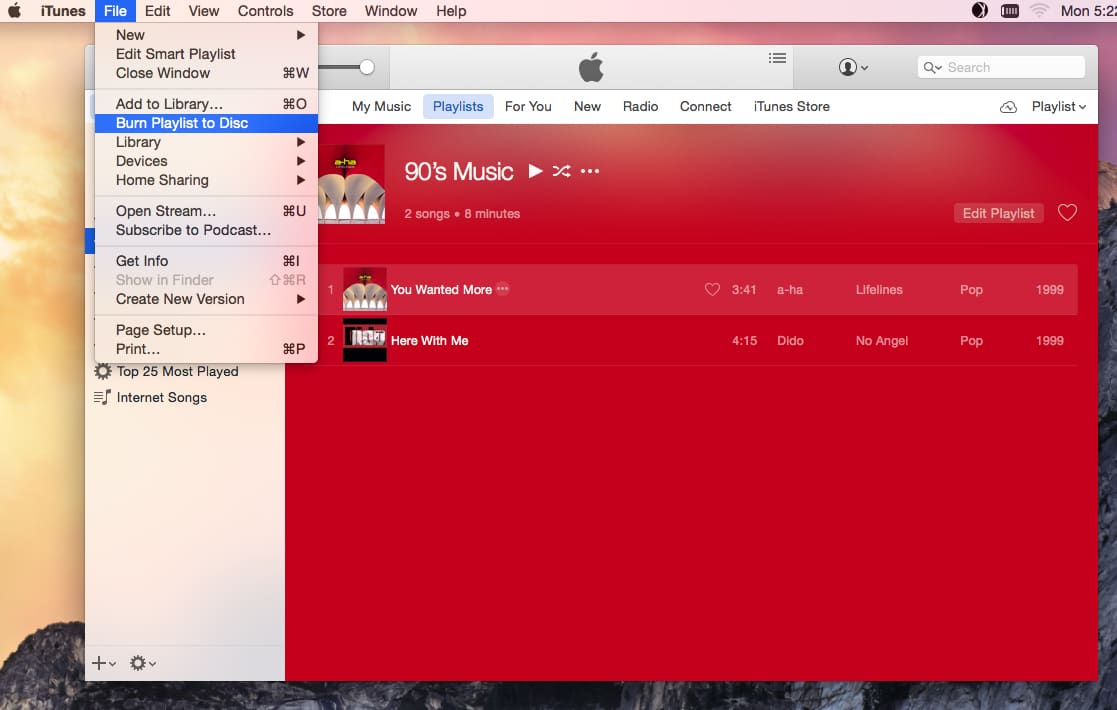Viewport: 1117px width, 710px height.
Task: Open the more options ellipsis near the title
Action: pyautogui.click(x=589, y=171)
